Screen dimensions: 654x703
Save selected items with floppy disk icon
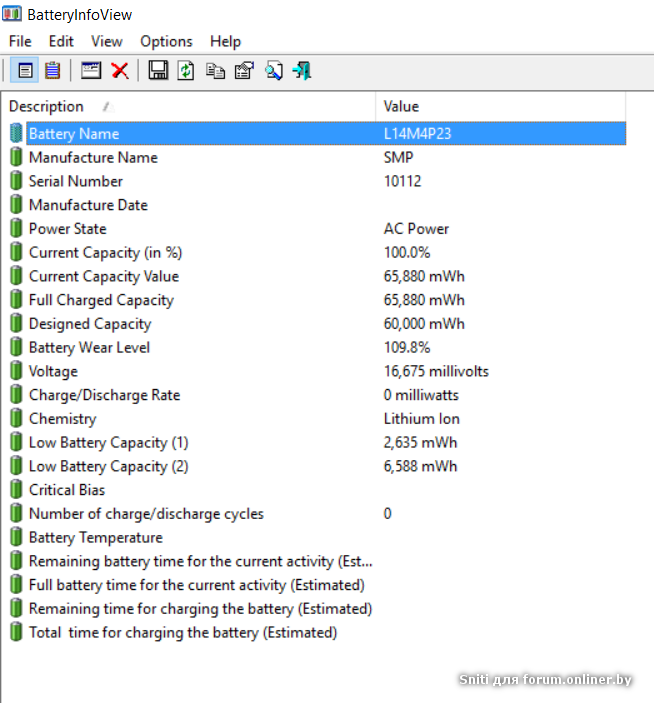point(158,70)
